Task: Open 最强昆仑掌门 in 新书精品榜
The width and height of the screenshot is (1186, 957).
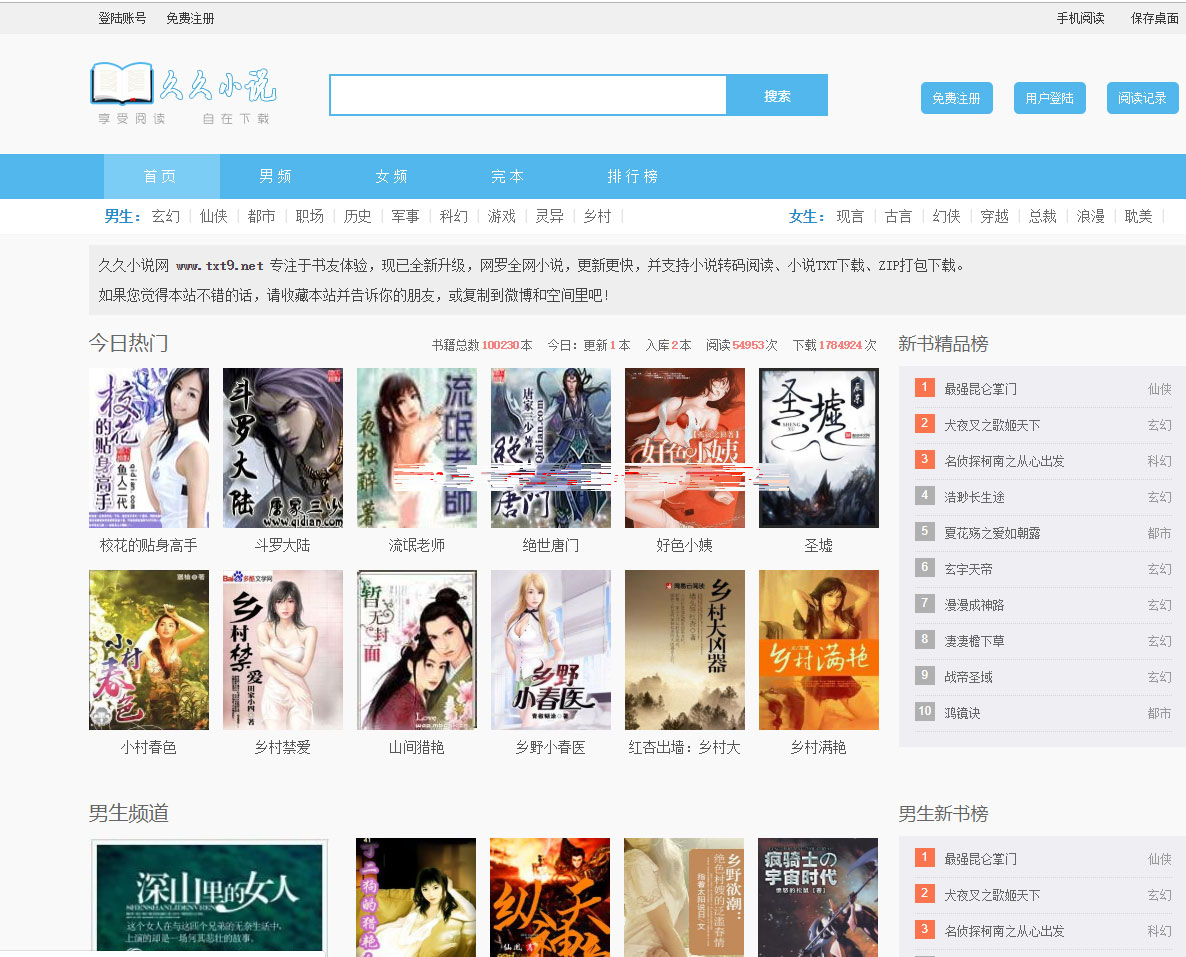Action: 980,389
